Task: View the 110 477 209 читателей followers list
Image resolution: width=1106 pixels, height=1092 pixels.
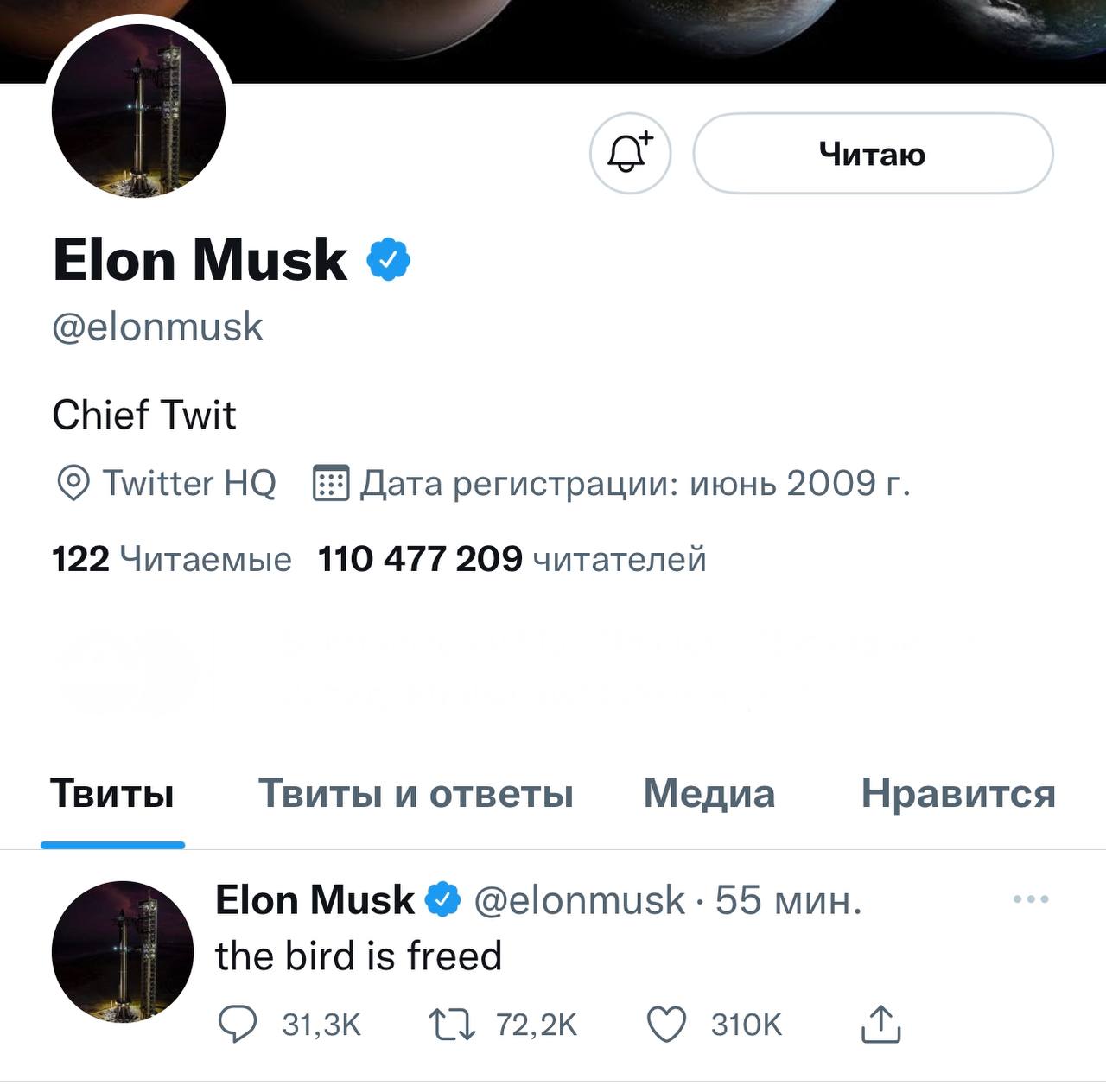Action: pos(512,559)
